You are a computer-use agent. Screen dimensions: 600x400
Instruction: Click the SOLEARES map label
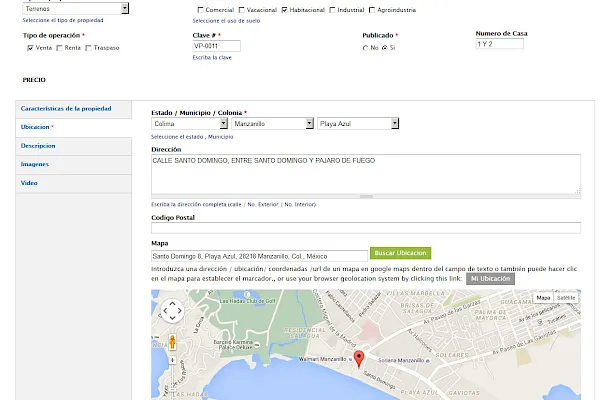coord(452,355)
